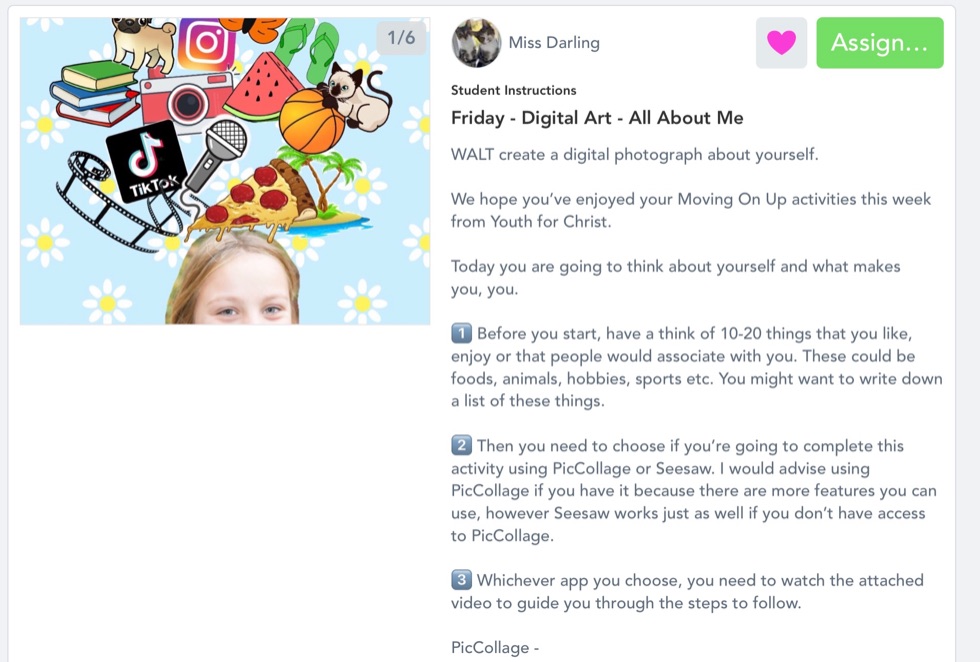Click the number 1 step emoji

pyautogui.click(x=461, y=333)
